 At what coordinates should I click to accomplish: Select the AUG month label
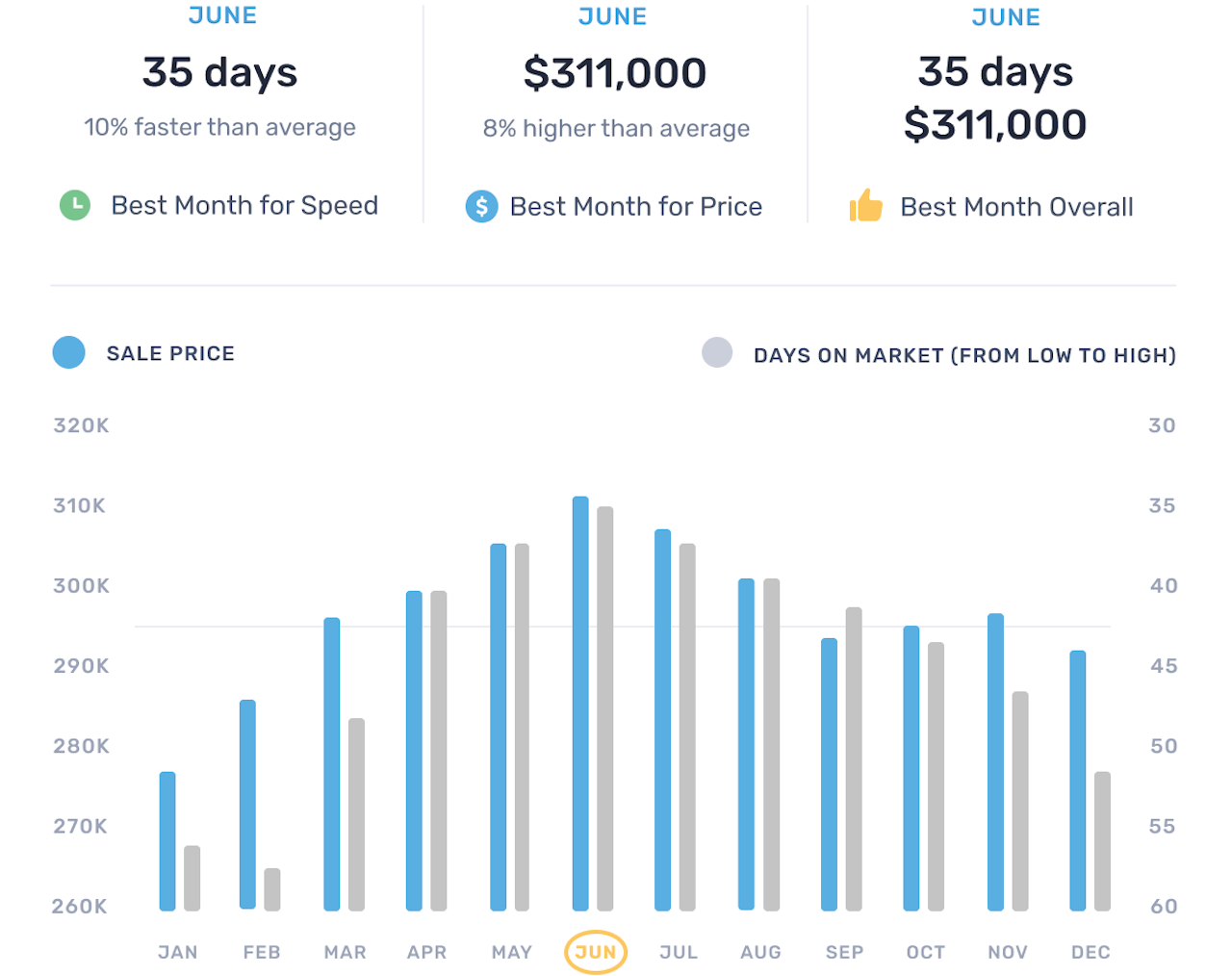click(760, 952)
